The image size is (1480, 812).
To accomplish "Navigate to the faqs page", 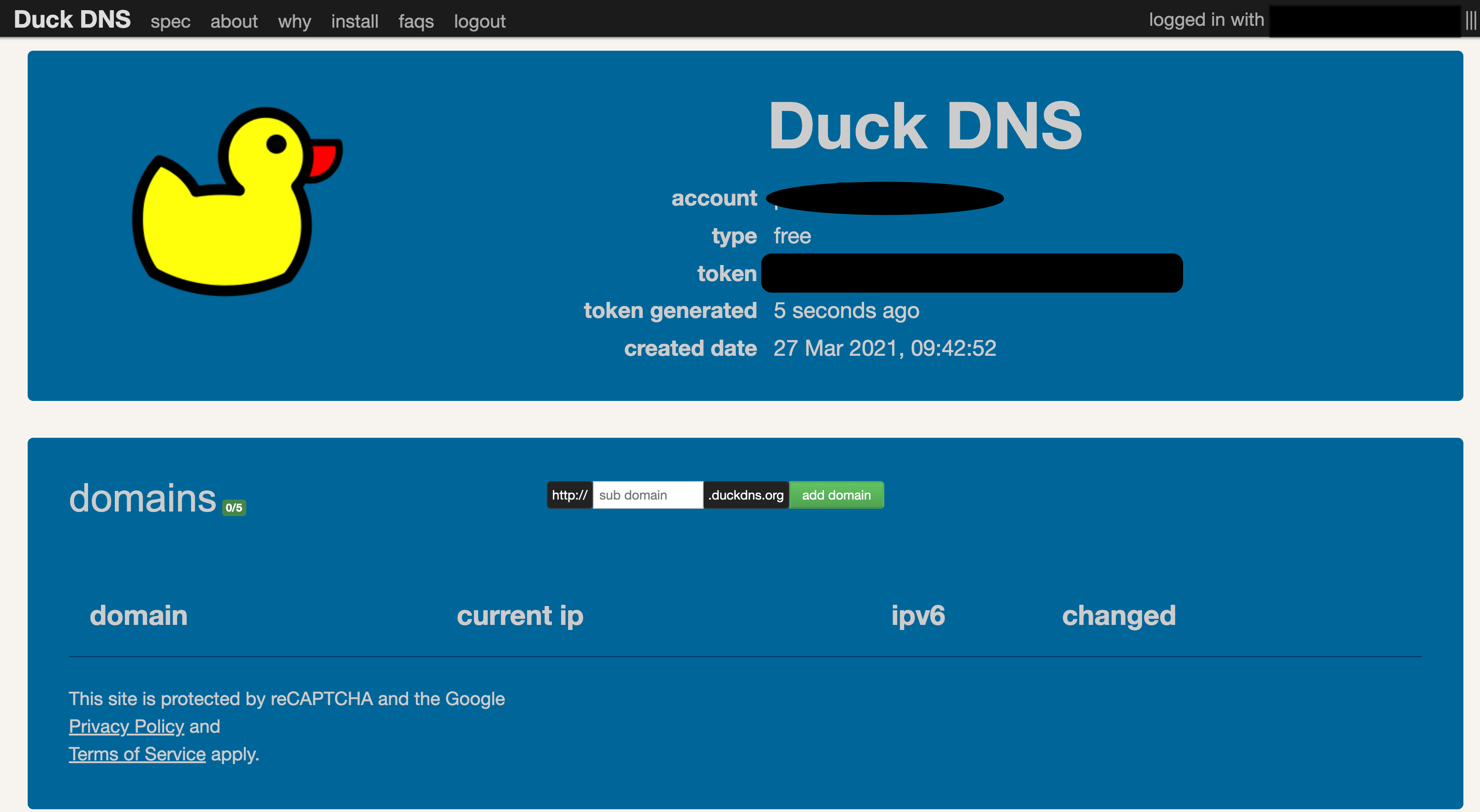I will [416, 21].
